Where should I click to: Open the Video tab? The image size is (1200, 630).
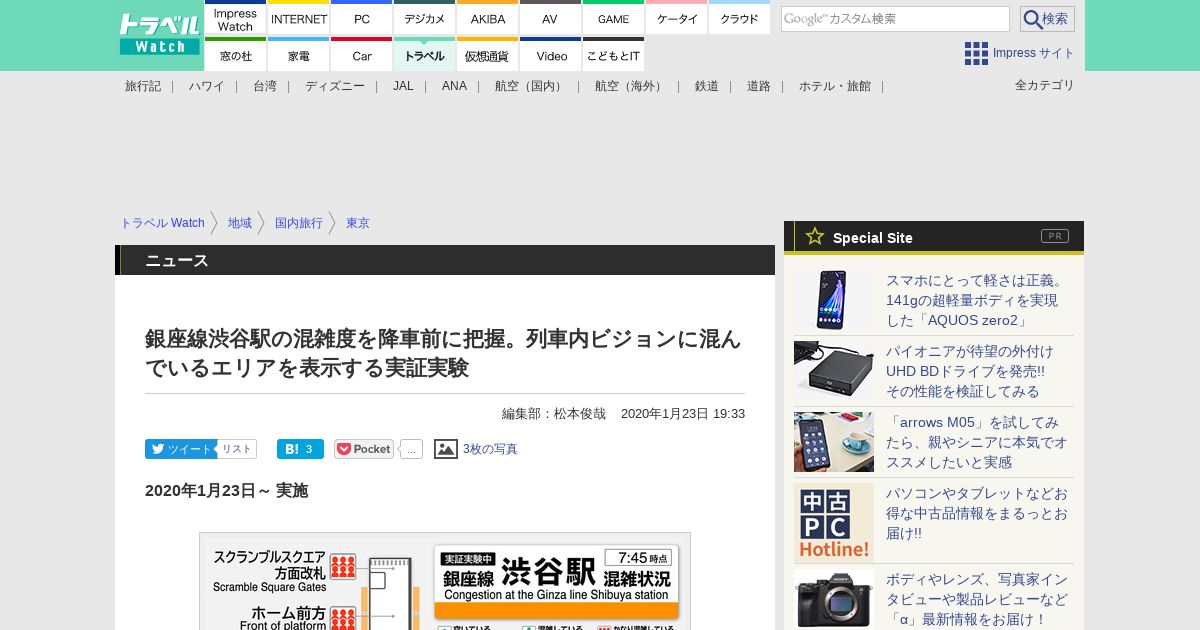tap(551, 56)
